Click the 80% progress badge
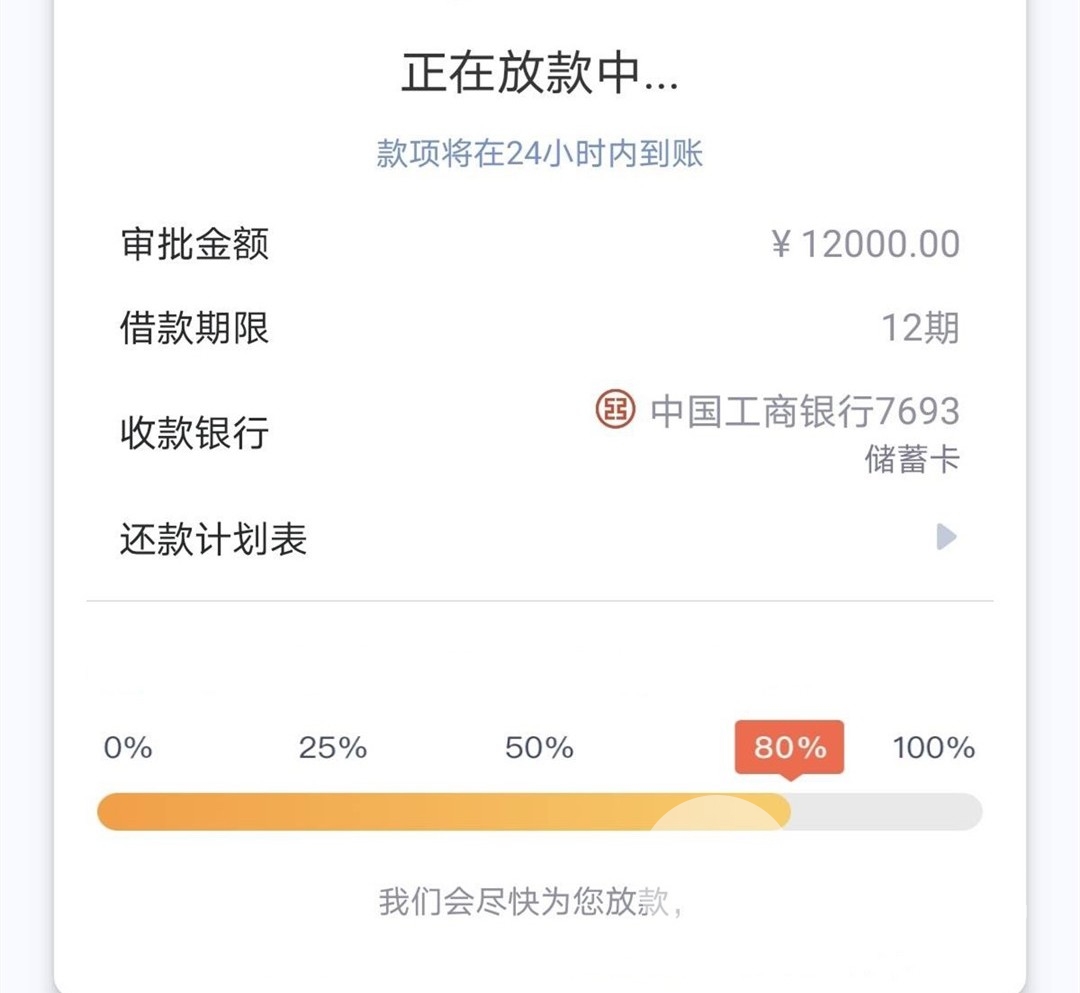The height and width of the screenshot is (993, 1080). (x=789, y=748)
